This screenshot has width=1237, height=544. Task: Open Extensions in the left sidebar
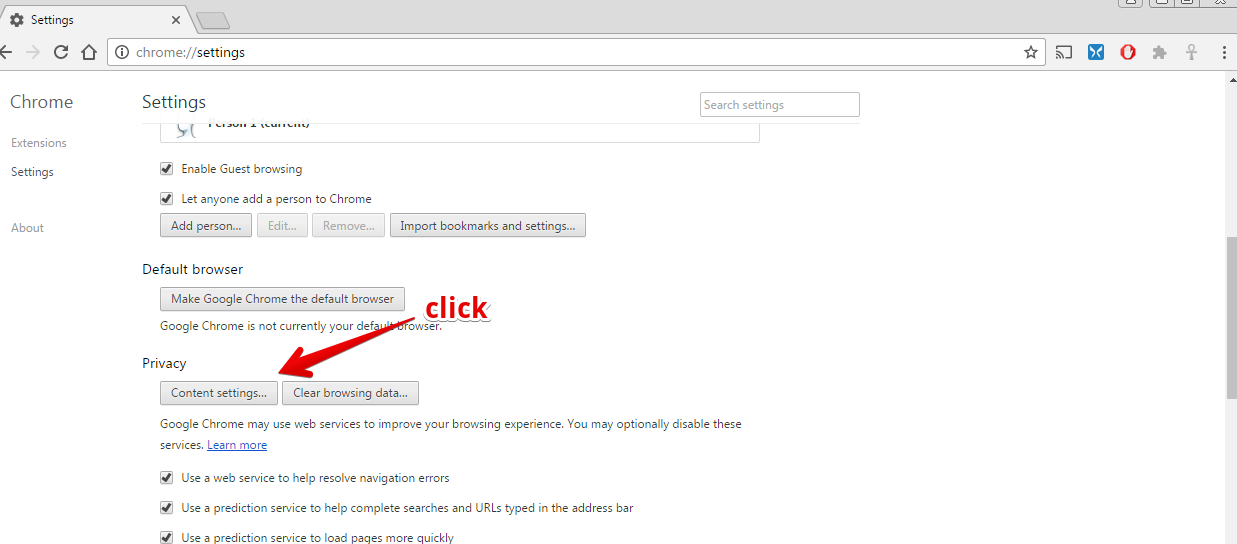point(39,143)
